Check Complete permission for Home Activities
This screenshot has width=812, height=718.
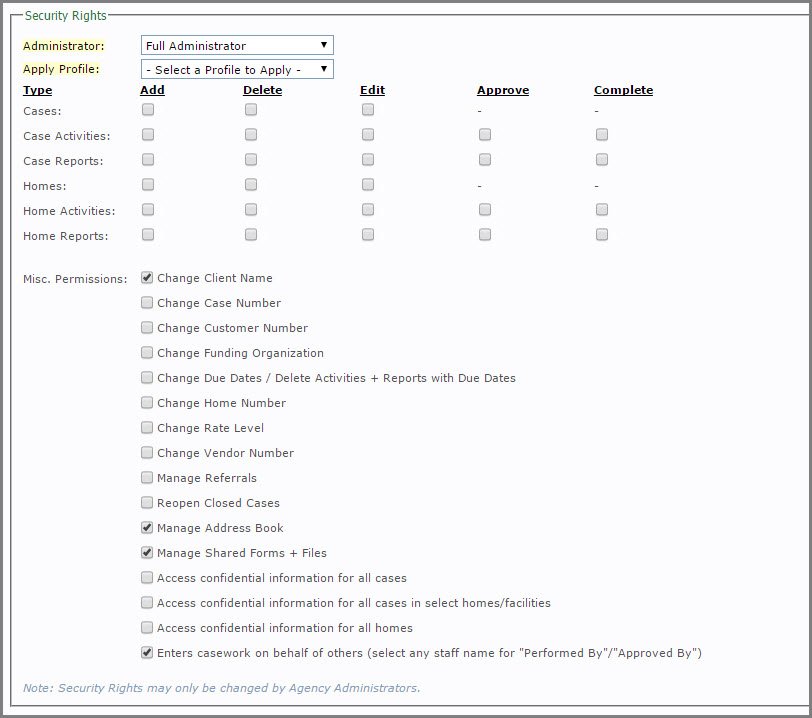tap(602, 209)
